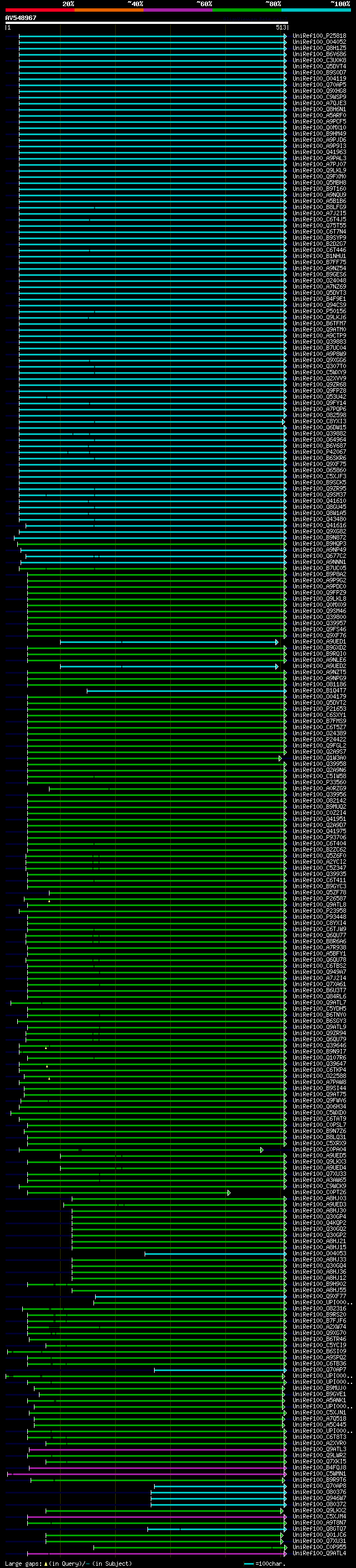Click the UniRef100_A7QJE3 label
Image resolution: width=356 pixels, height=1568 pixels.
tap(319, 103)
